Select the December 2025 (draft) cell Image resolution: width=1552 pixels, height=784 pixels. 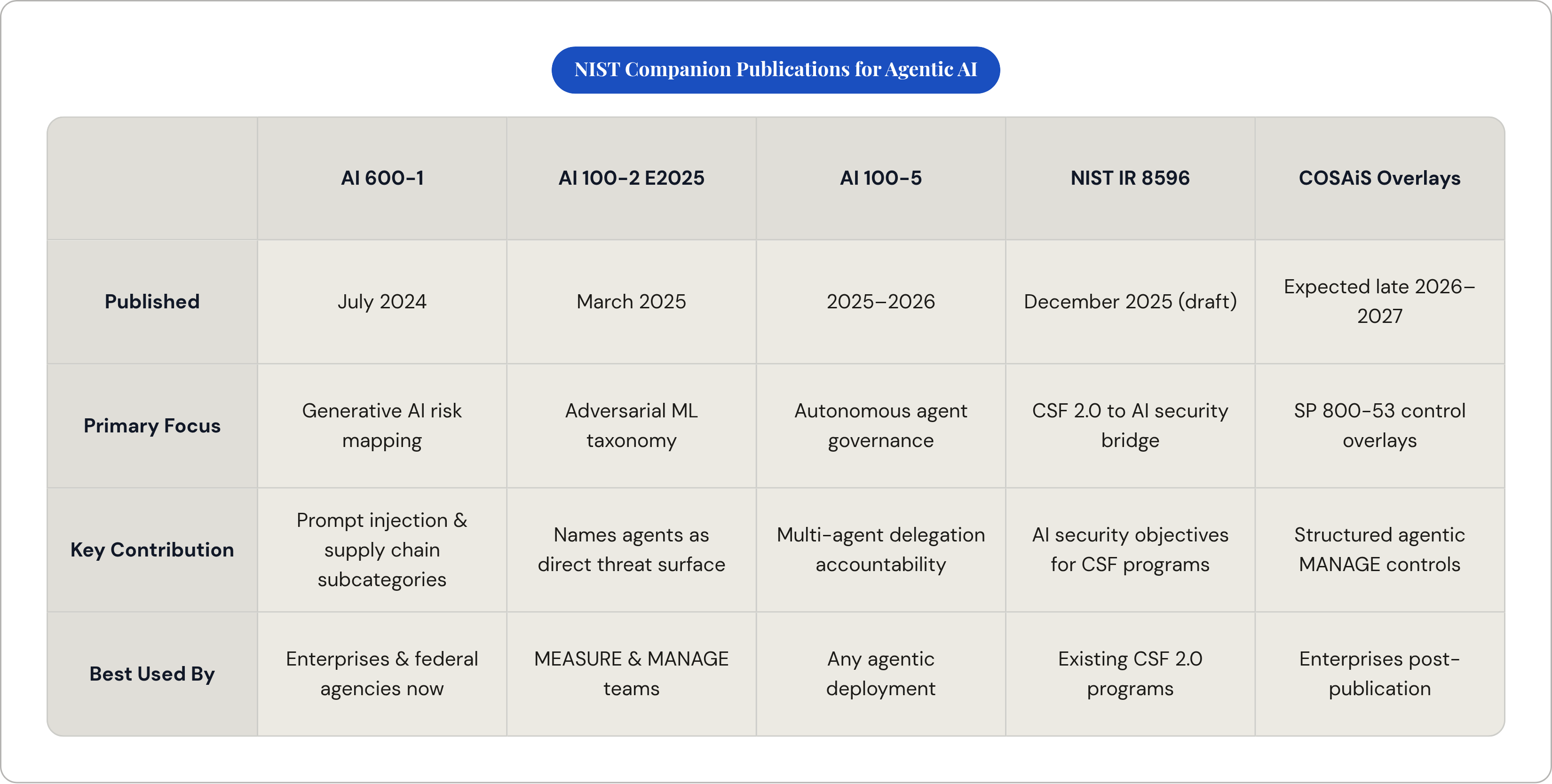(1130, 302)
